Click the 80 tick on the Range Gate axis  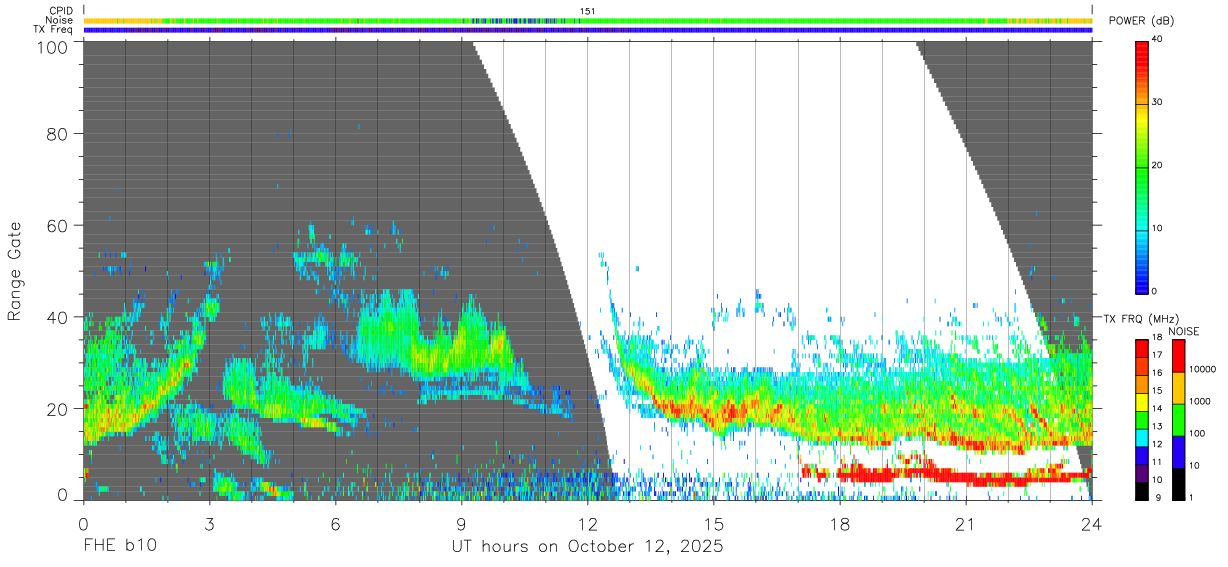coord(56,133)
